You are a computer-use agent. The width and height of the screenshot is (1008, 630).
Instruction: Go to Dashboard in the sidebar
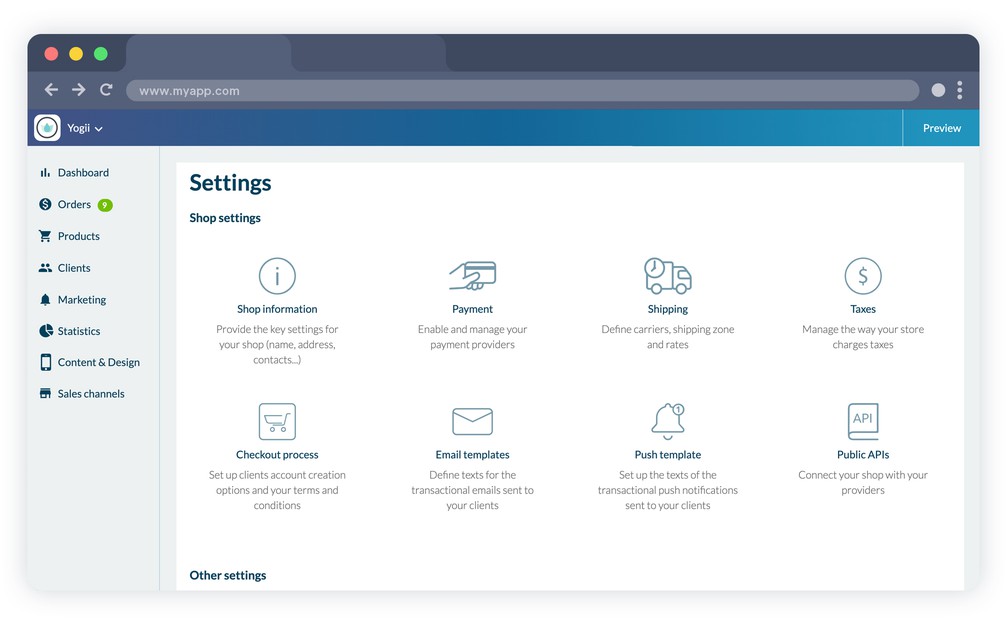(x=84, y=172)
